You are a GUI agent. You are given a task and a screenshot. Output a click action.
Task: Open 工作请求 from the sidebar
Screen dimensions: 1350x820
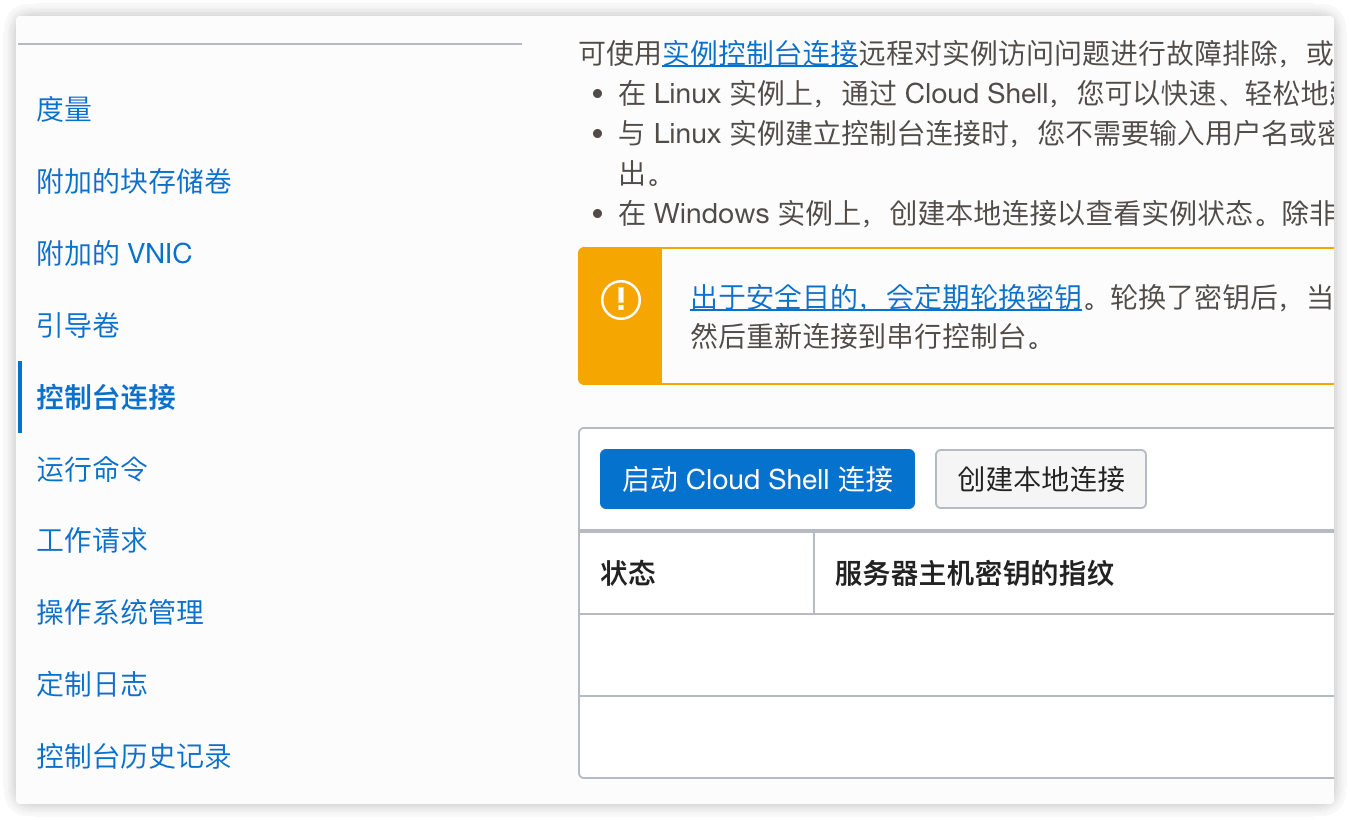point(92,541)
